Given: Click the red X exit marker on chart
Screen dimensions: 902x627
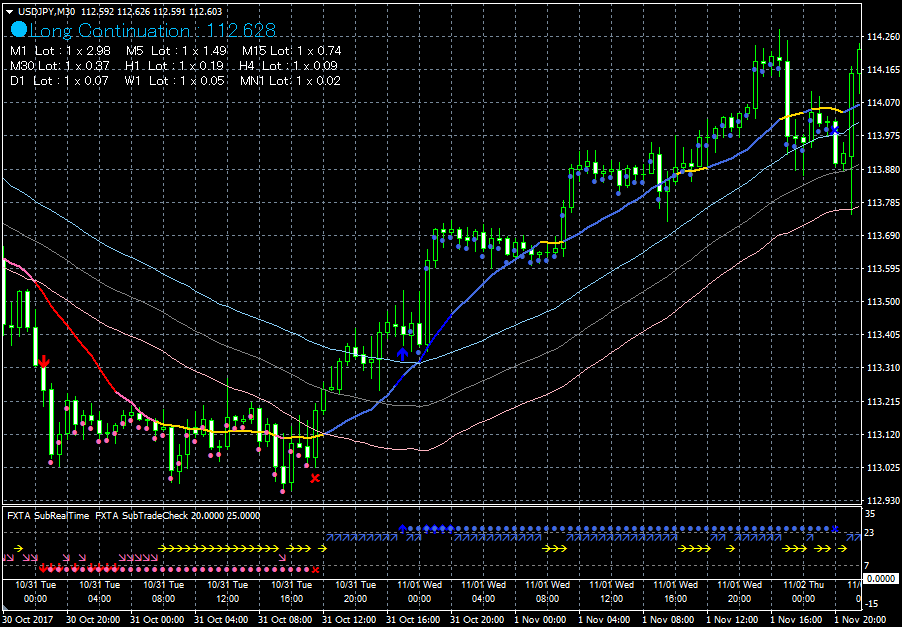Looking at the screenshot, I should pos(315,478).
